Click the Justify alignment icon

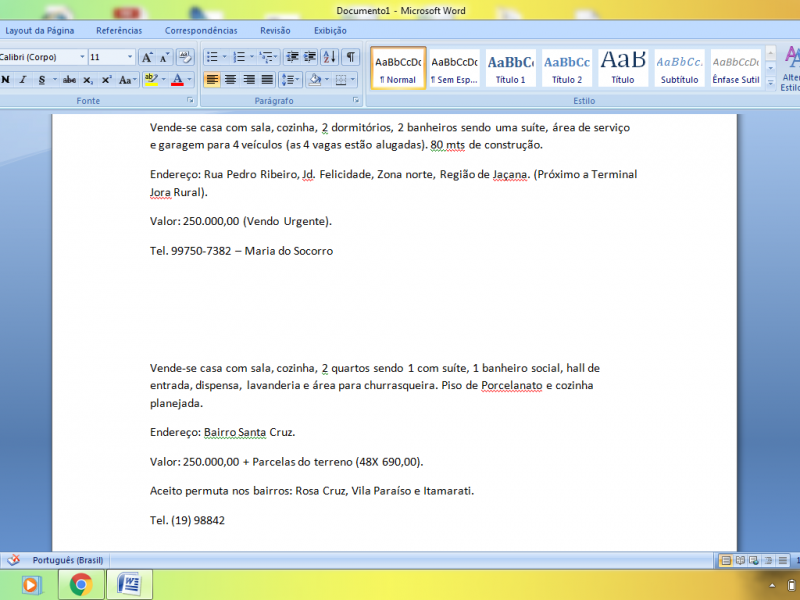coord(267,80)
